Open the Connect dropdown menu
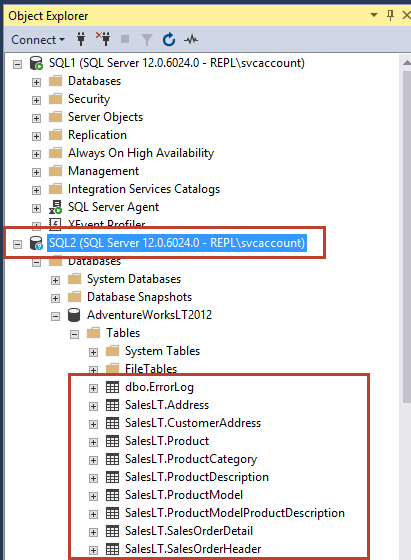Image resolution: width=411 pixels, height=560 pixels. coord(38,39)
